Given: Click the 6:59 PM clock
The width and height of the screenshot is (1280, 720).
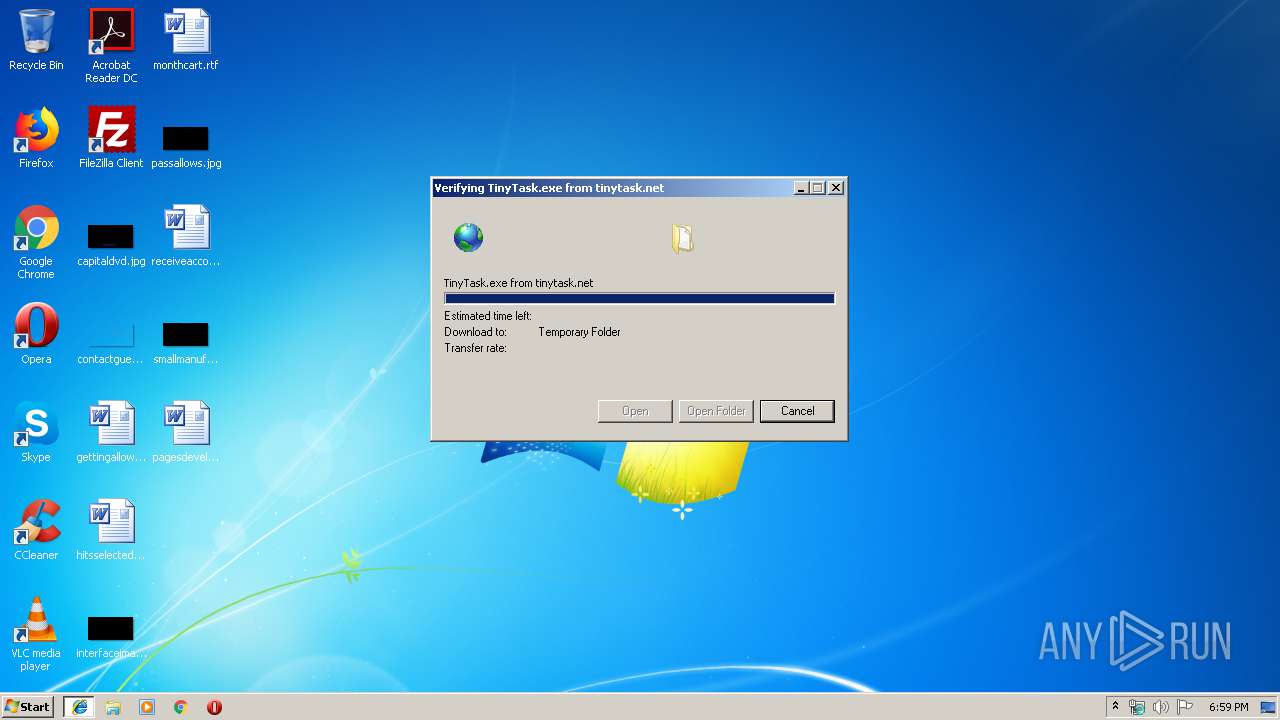Looking at the screenshot, I should pos(1228,707).
